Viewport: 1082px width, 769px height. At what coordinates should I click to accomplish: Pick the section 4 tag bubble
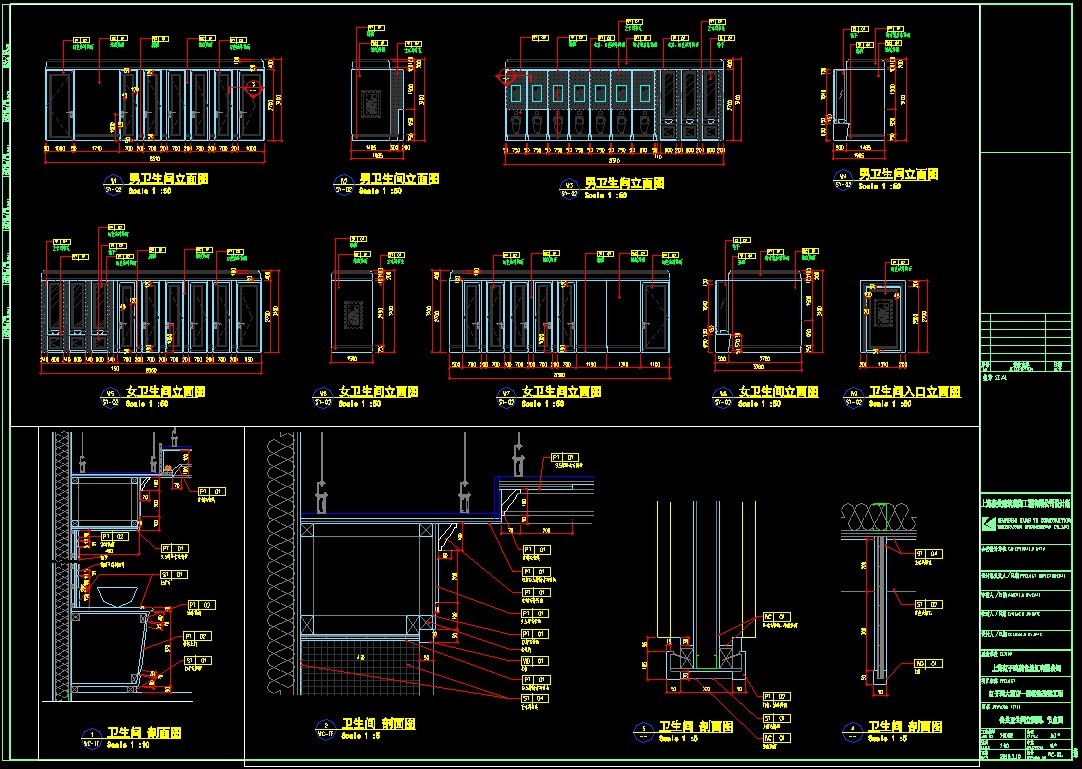pos(852,732)
